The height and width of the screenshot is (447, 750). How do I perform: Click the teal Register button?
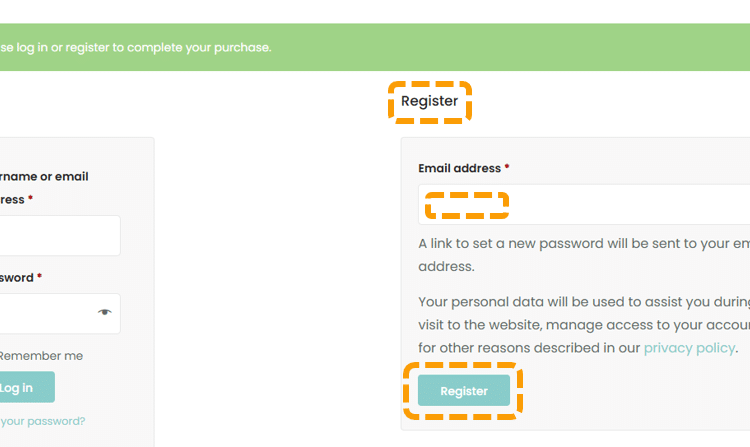464,391
